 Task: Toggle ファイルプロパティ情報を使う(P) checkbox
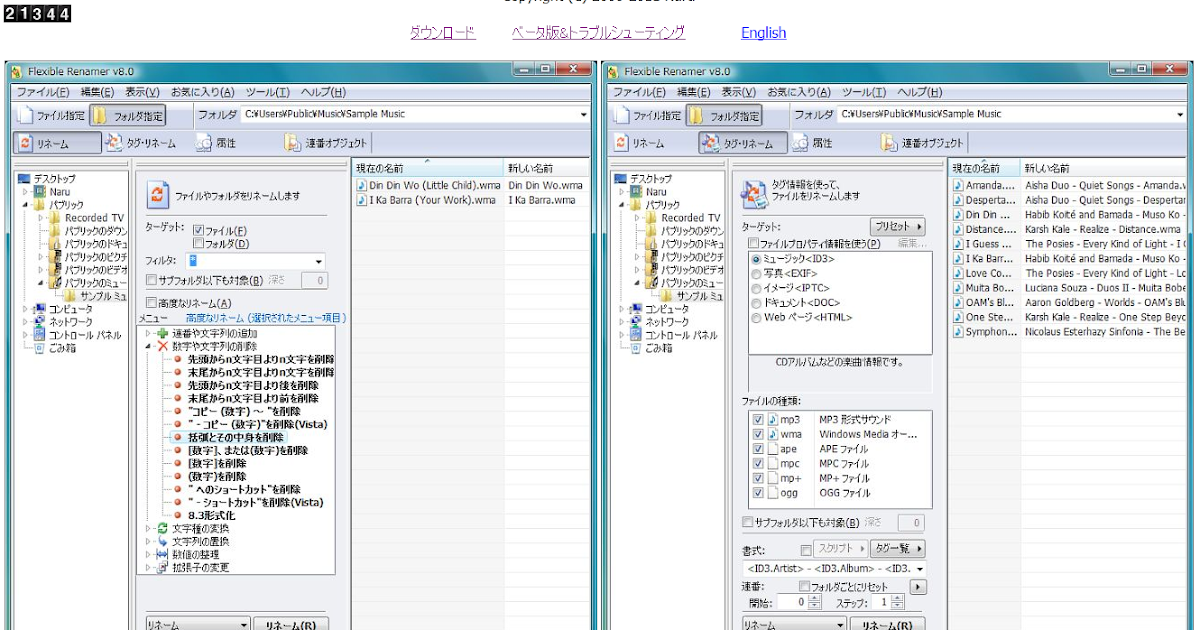pyautogui.click(x=754, y=243)
